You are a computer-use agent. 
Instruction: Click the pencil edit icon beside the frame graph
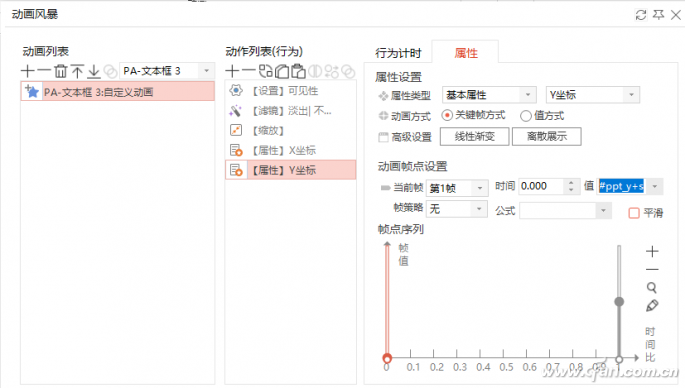pos(652,305)
